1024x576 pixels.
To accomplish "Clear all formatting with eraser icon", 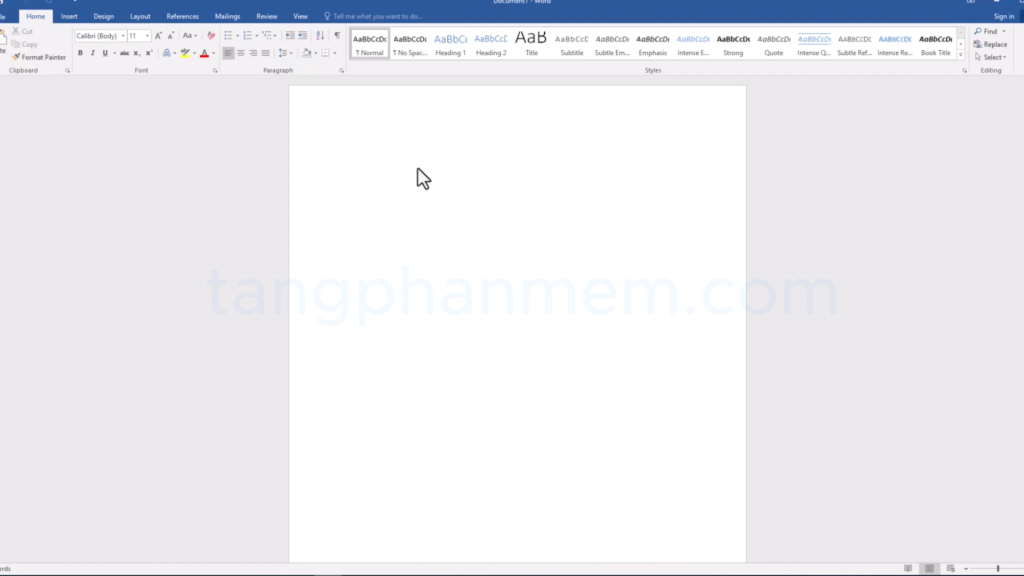I will 211,36.
